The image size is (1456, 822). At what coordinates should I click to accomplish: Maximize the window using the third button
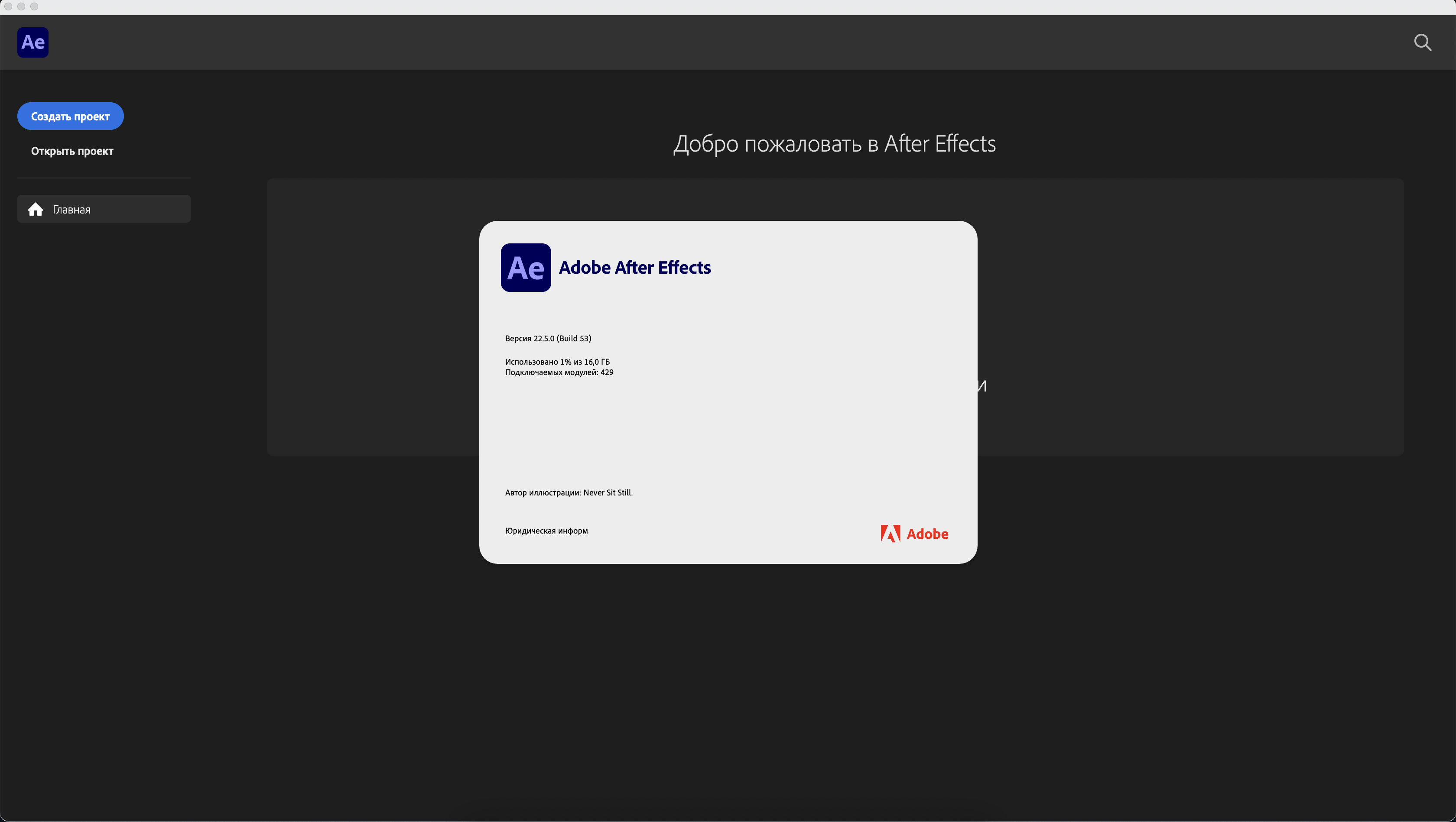pyautogui.click(x=34, y=7)
